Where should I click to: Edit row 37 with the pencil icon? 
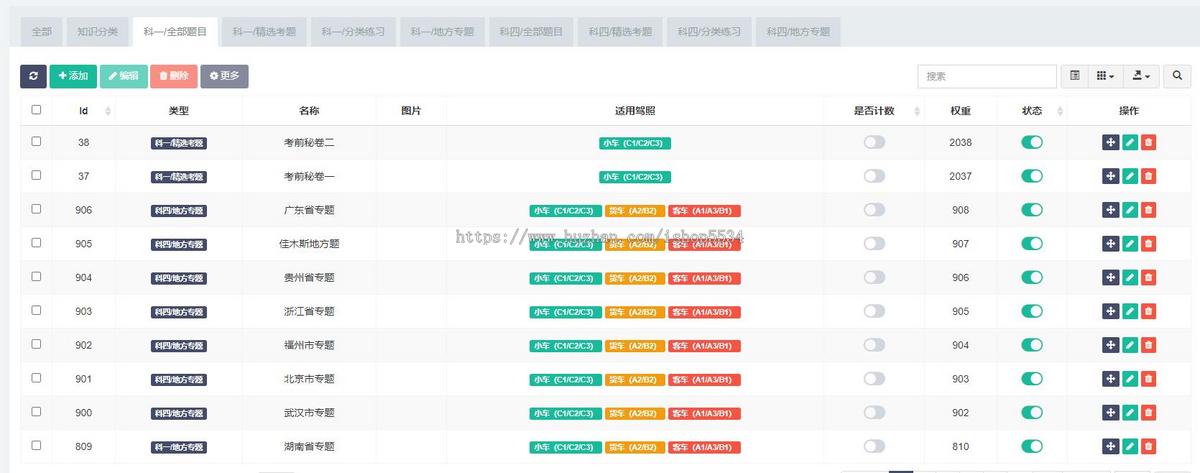tap(1129, 177)
